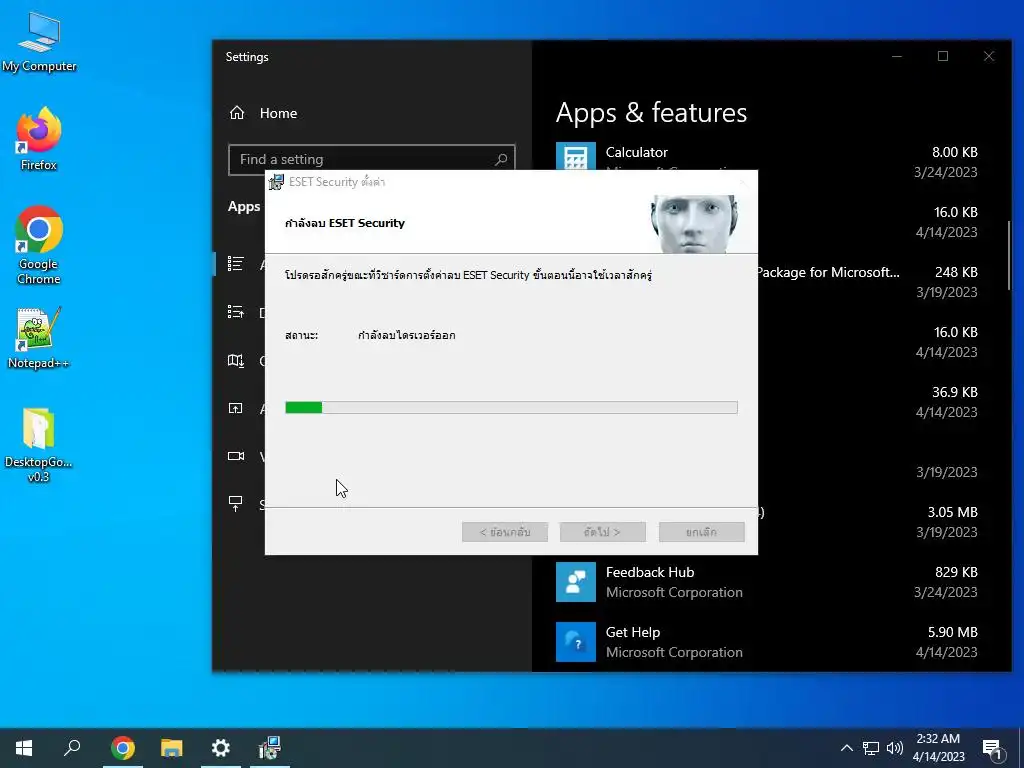Show the taskbar clock calendar
Viewport: 1024px width, 768px height.
tap(938, 748)
